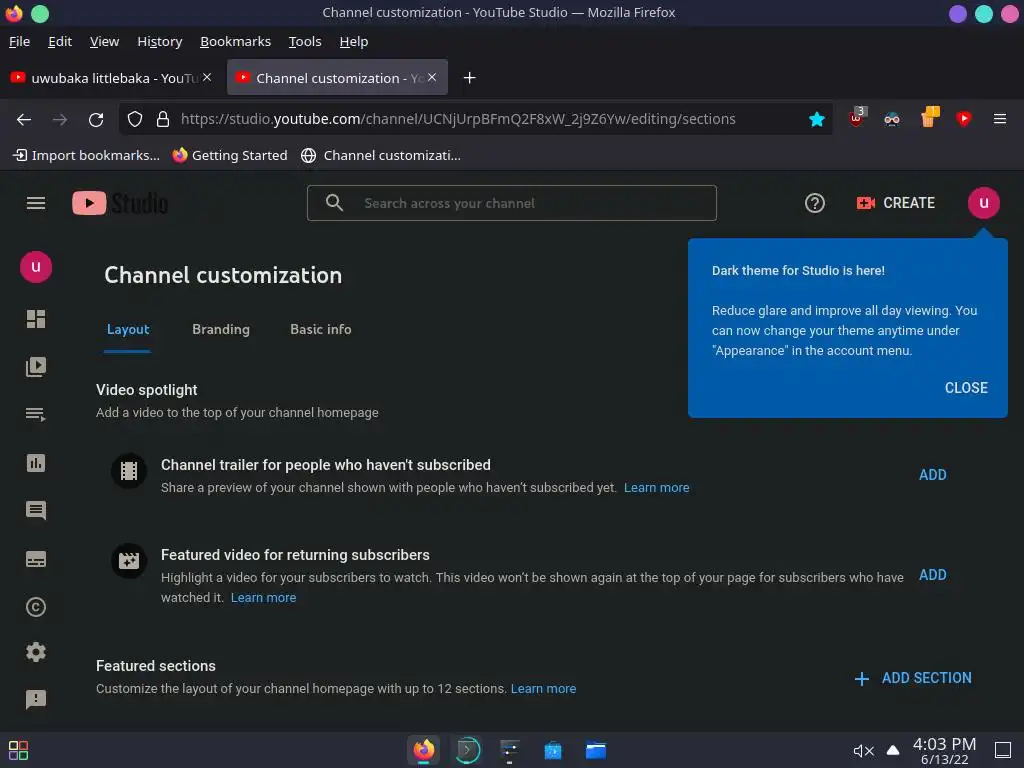Screen dimensions: 1024x768
Task: Open the file manager taskbar icon
Action: pos(596,750)
